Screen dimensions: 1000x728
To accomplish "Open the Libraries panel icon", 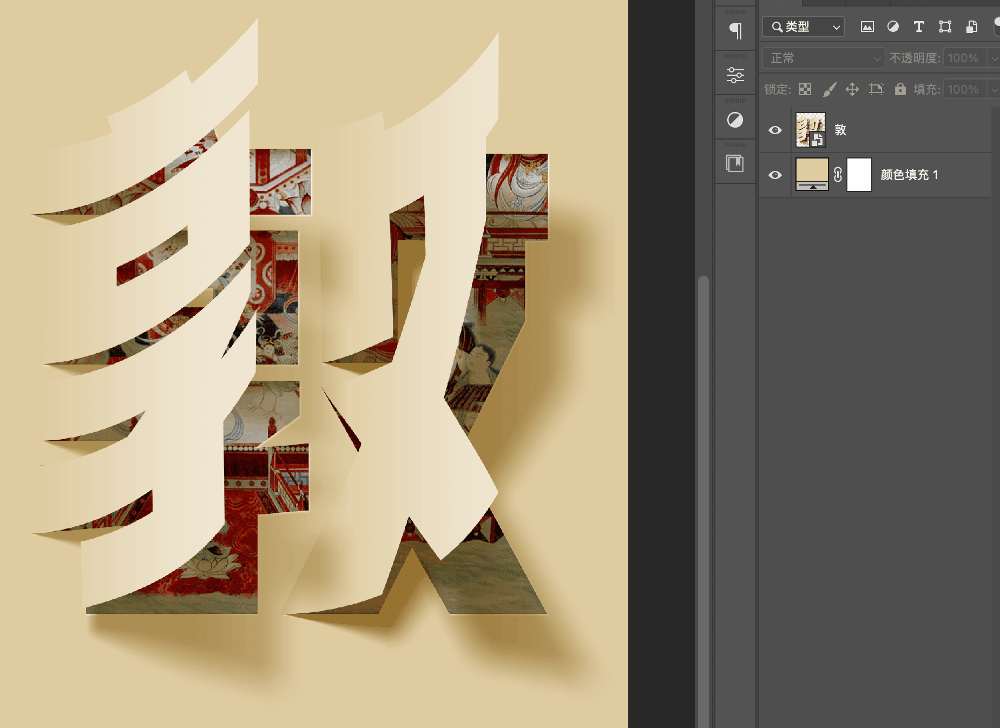I will 735,164.
